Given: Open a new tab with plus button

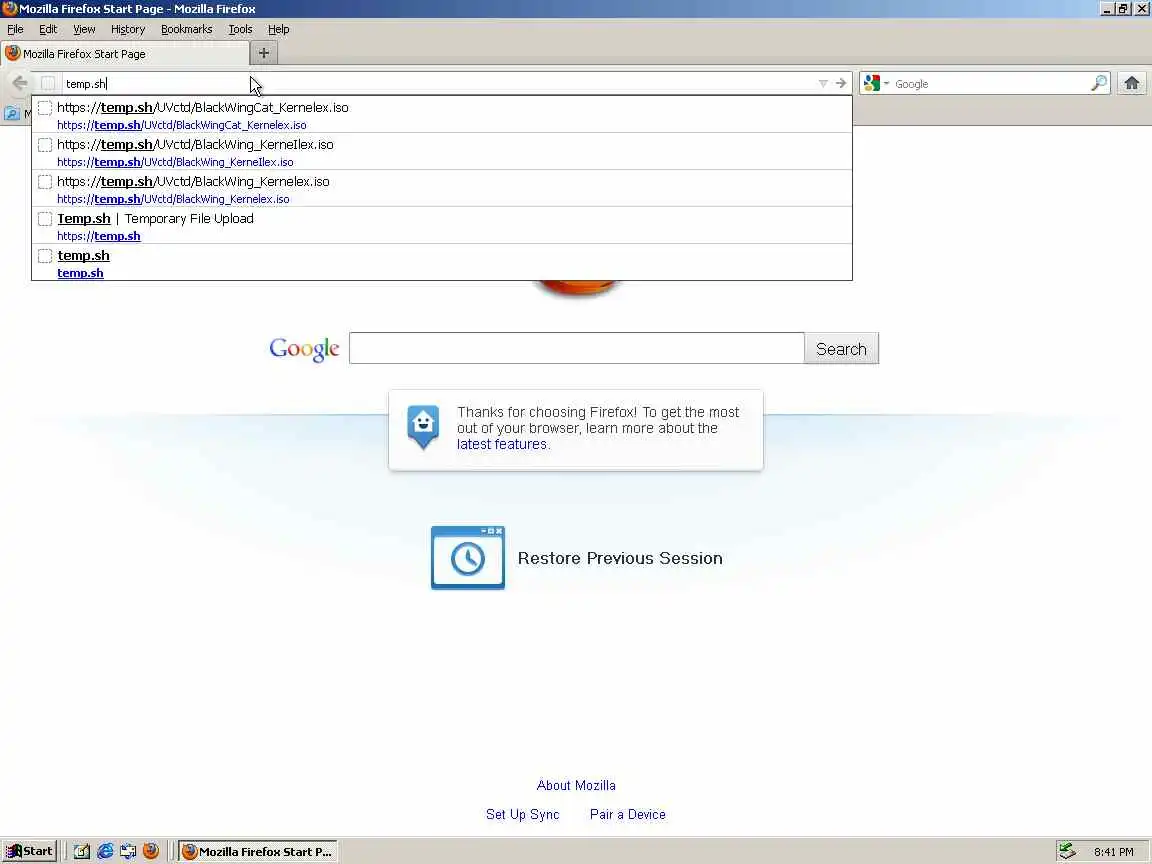Looking at the screenshot, I should pyautogui.click(x=264, y=53).
